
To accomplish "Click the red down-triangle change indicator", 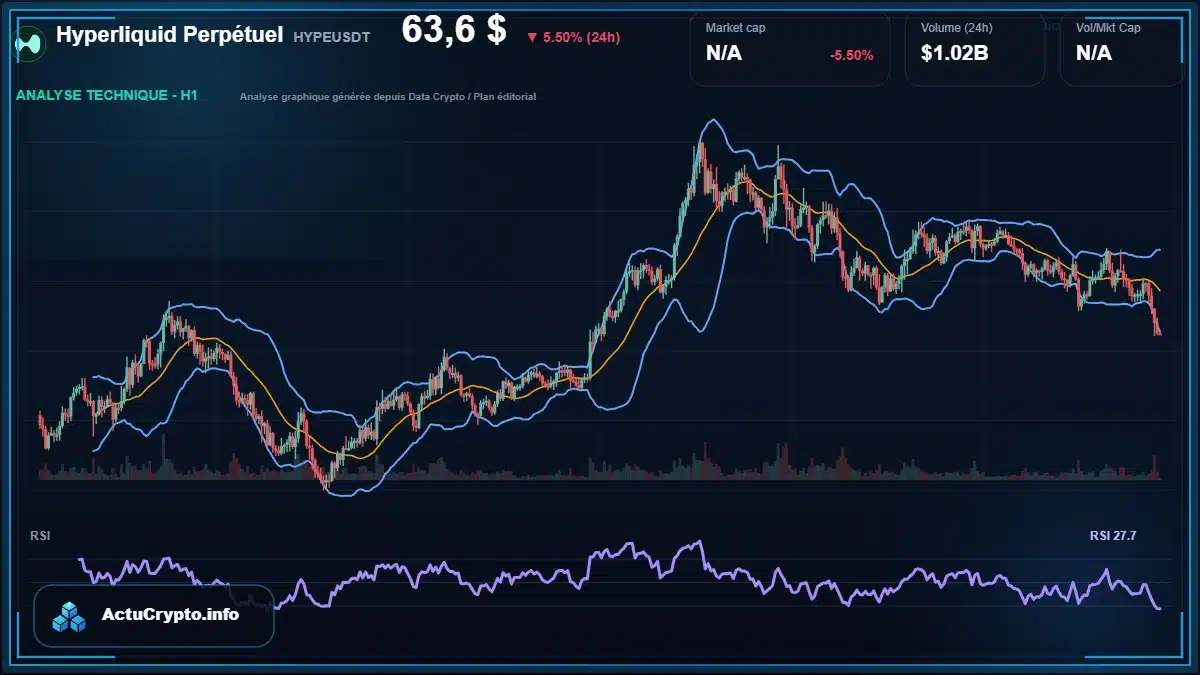I will point(531,38).
